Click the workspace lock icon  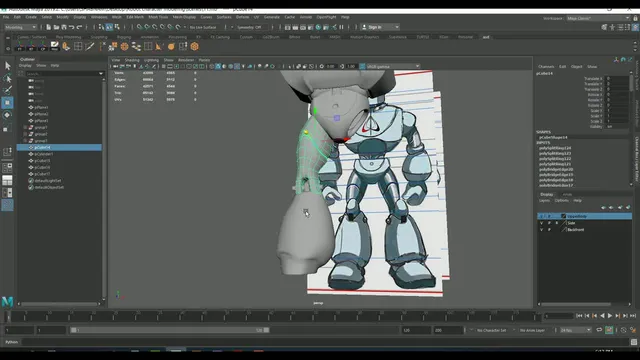pos(636,18)
